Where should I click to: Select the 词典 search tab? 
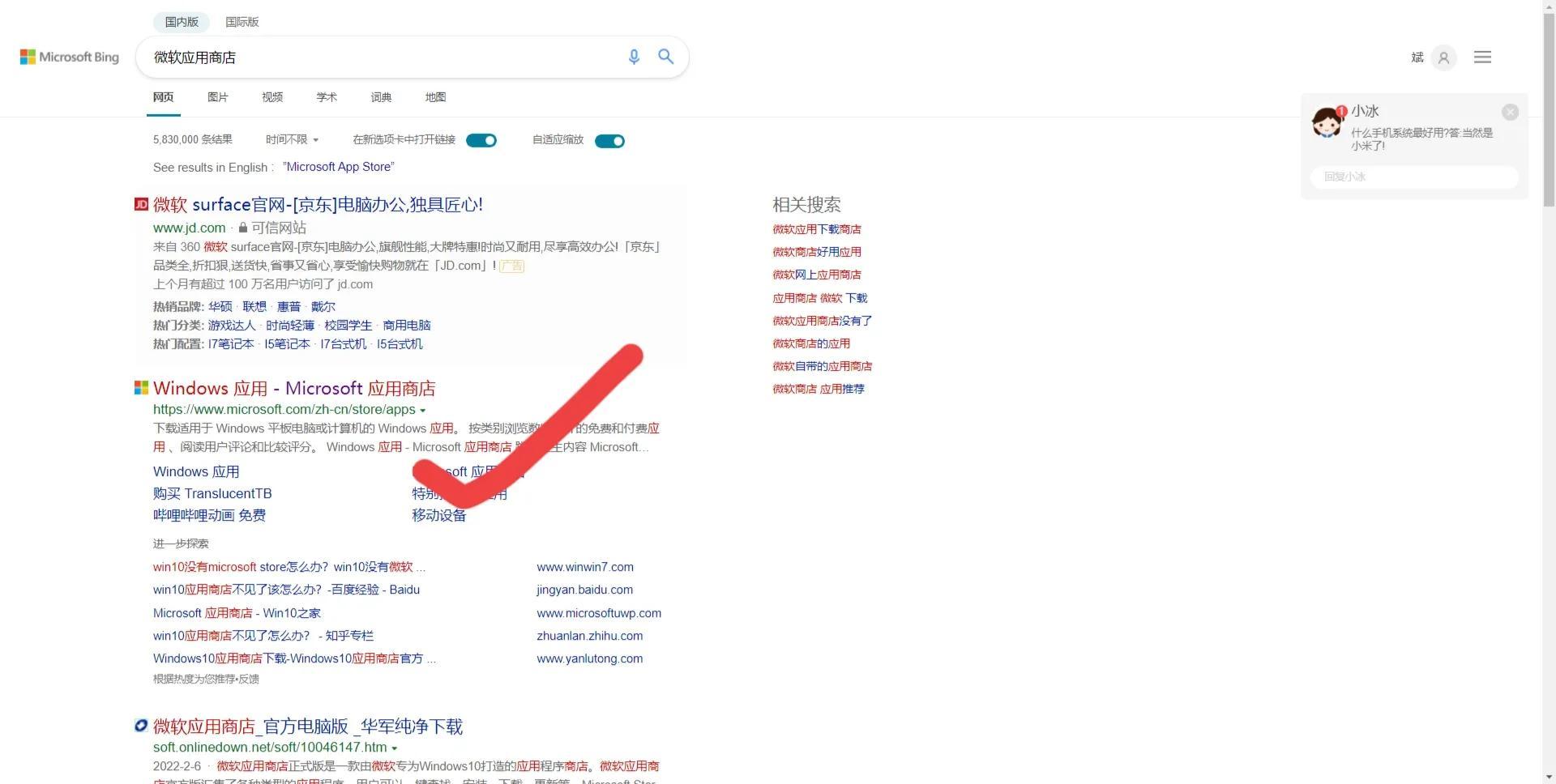coord(381,97)
